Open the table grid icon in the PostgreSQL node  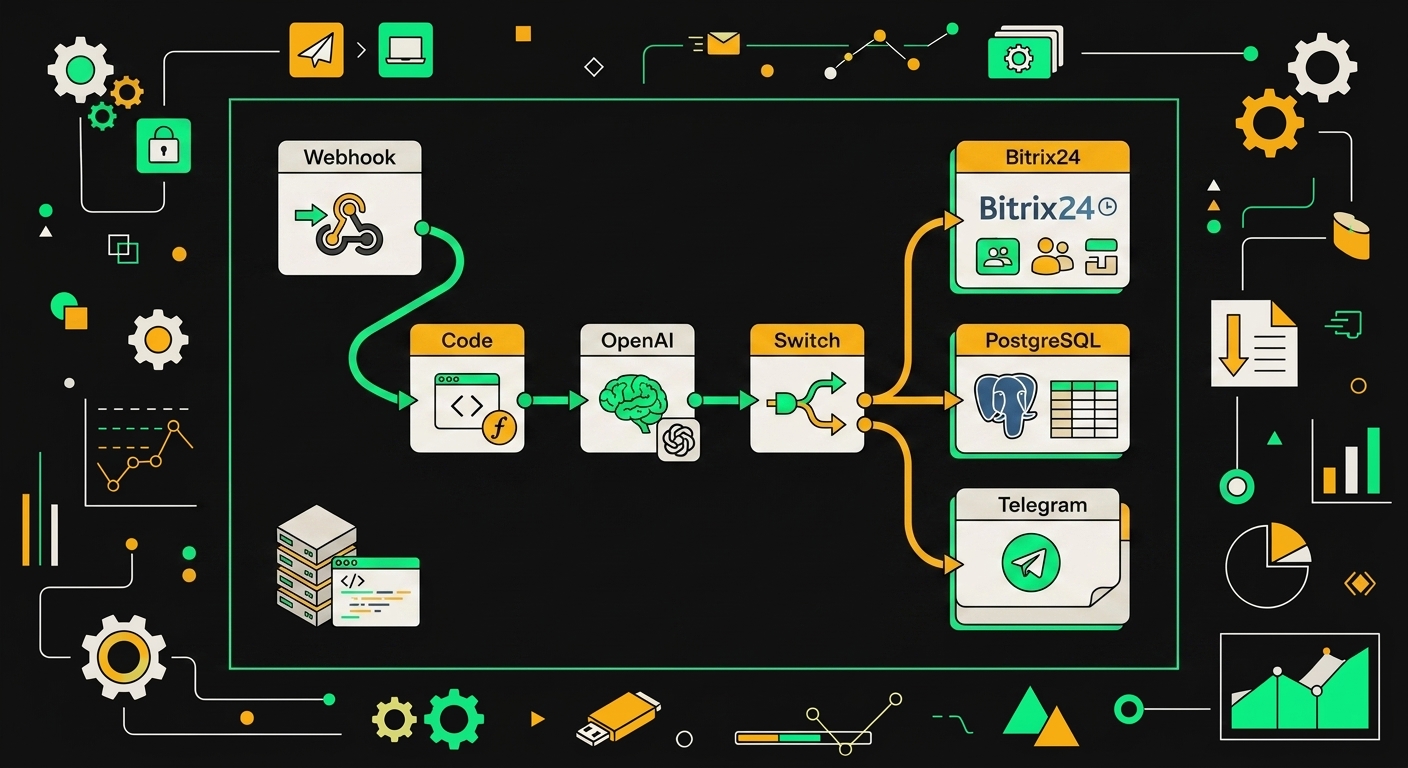pyautogui.click(x=1083, y=409)
